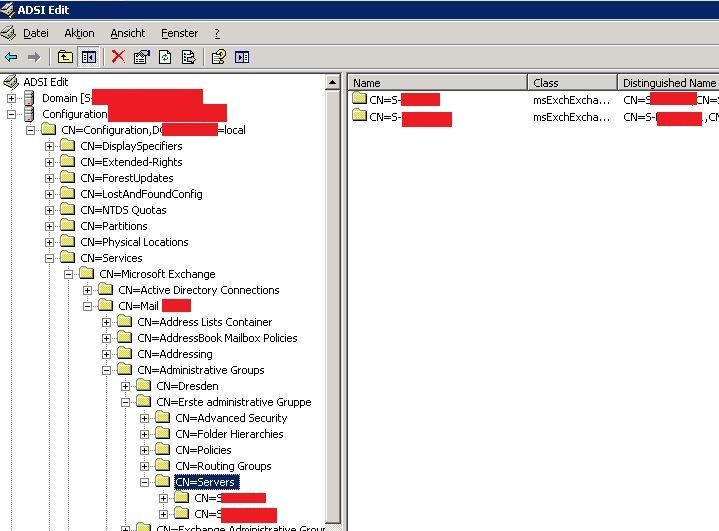
Task: Select the CN=Servers tree node
Action: point(205,482)
